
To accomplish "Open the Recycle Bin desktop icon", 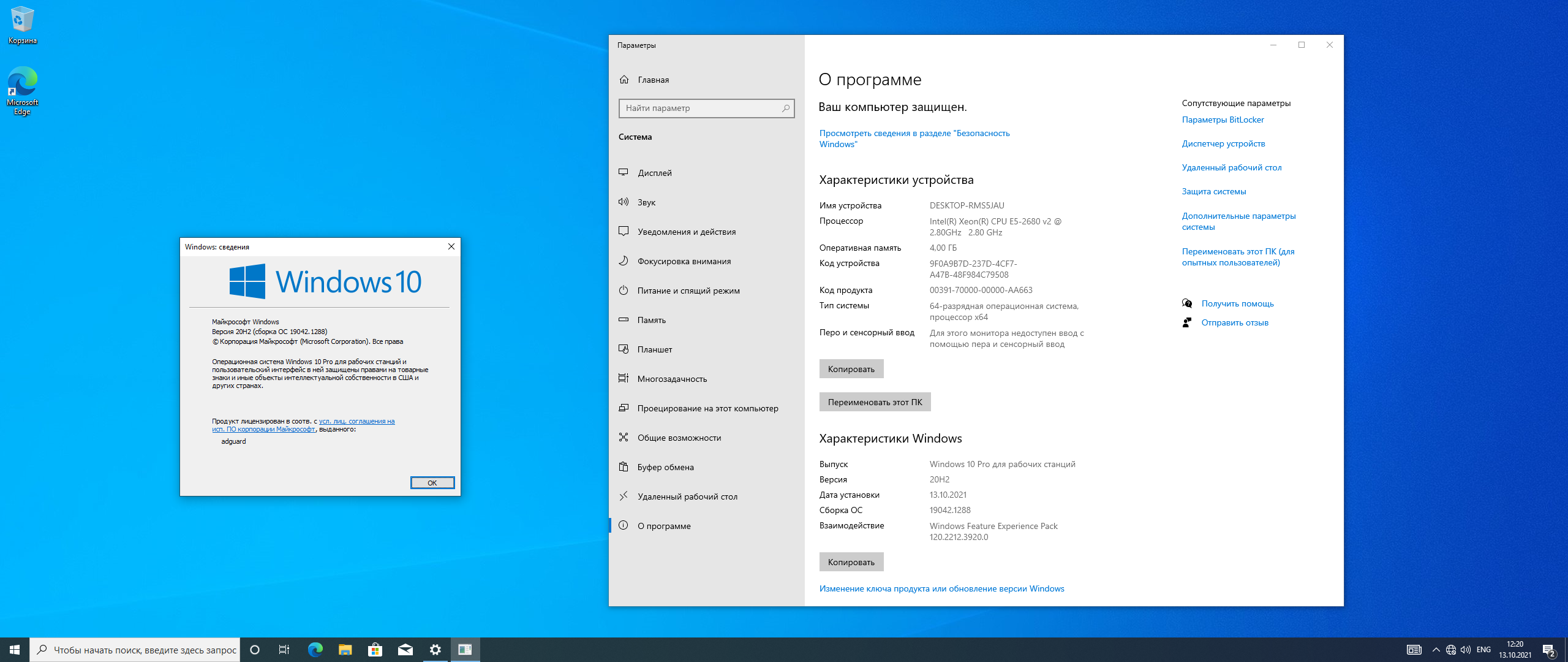I will [22, 25].
